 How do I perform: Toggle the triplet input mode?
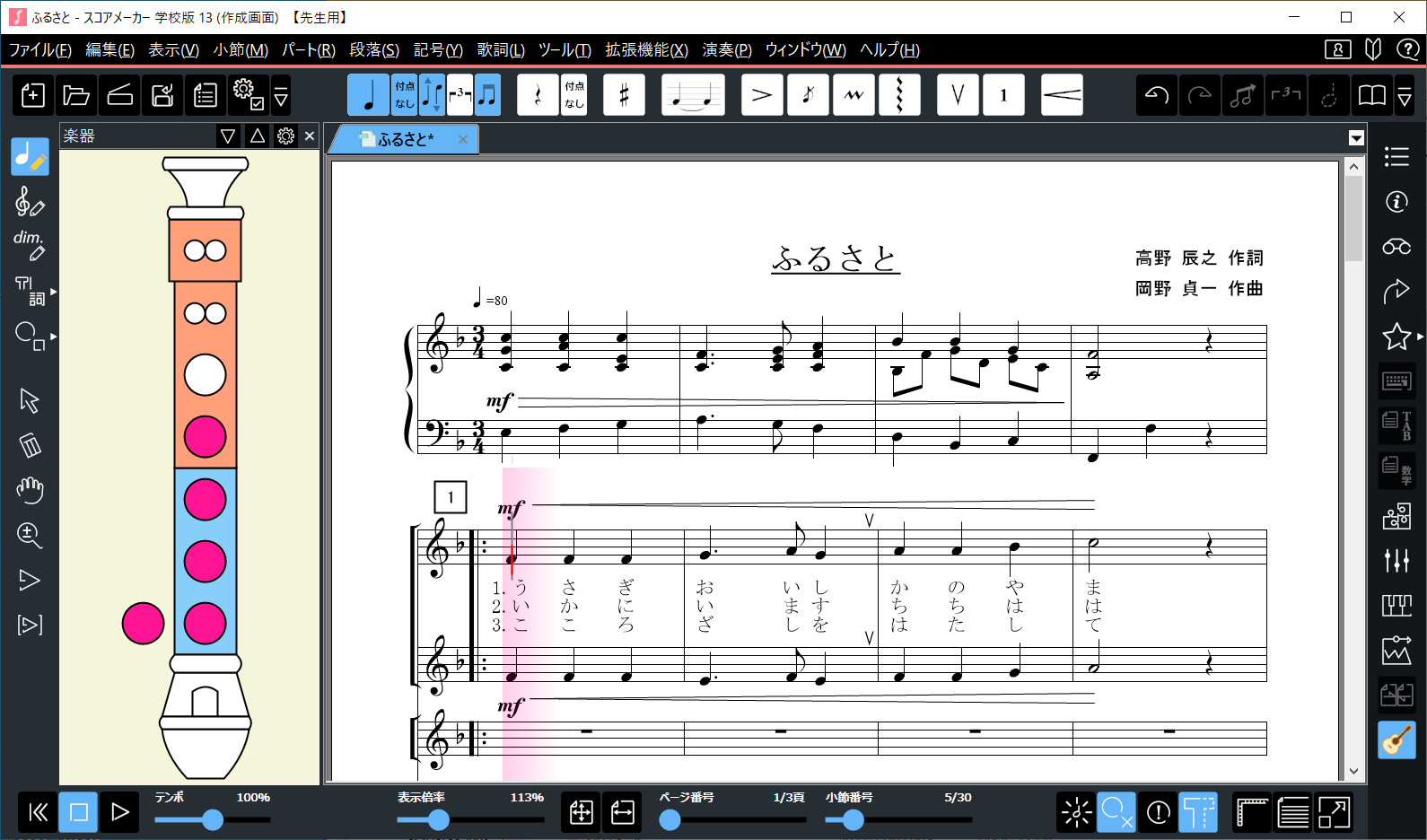[460, 95]
